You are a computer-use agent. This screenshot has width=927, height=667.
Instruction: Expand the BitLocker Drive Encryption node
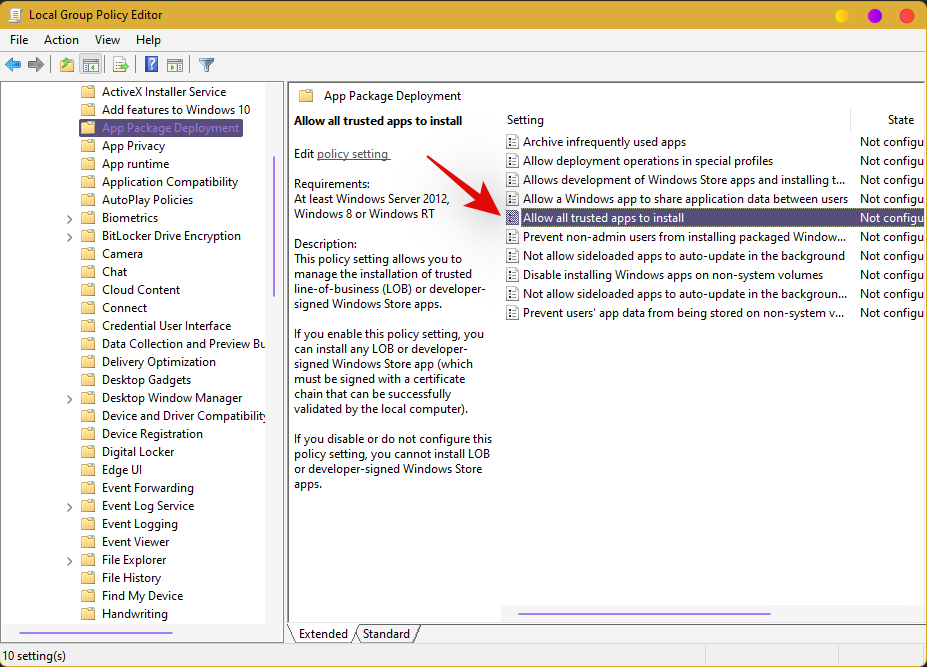point(69,236)
